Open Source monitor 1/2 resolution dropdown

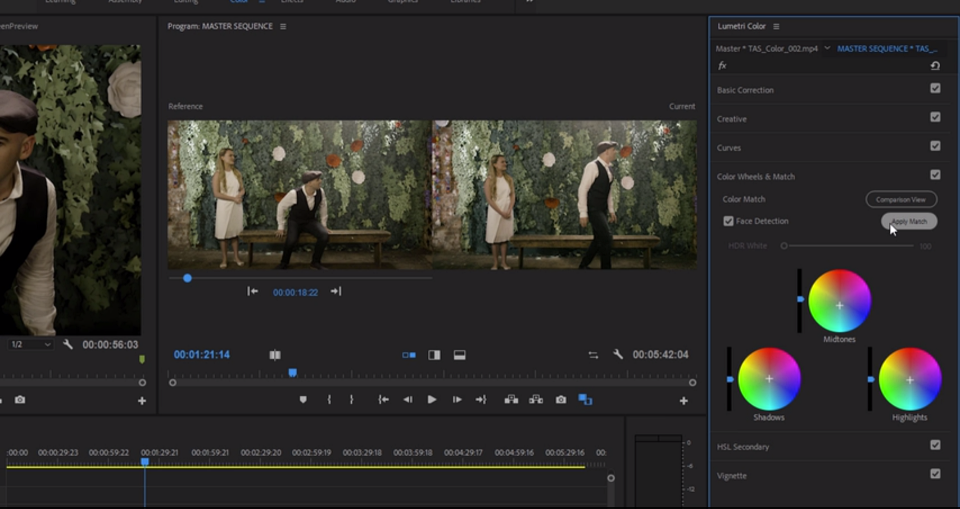point(31,344)
